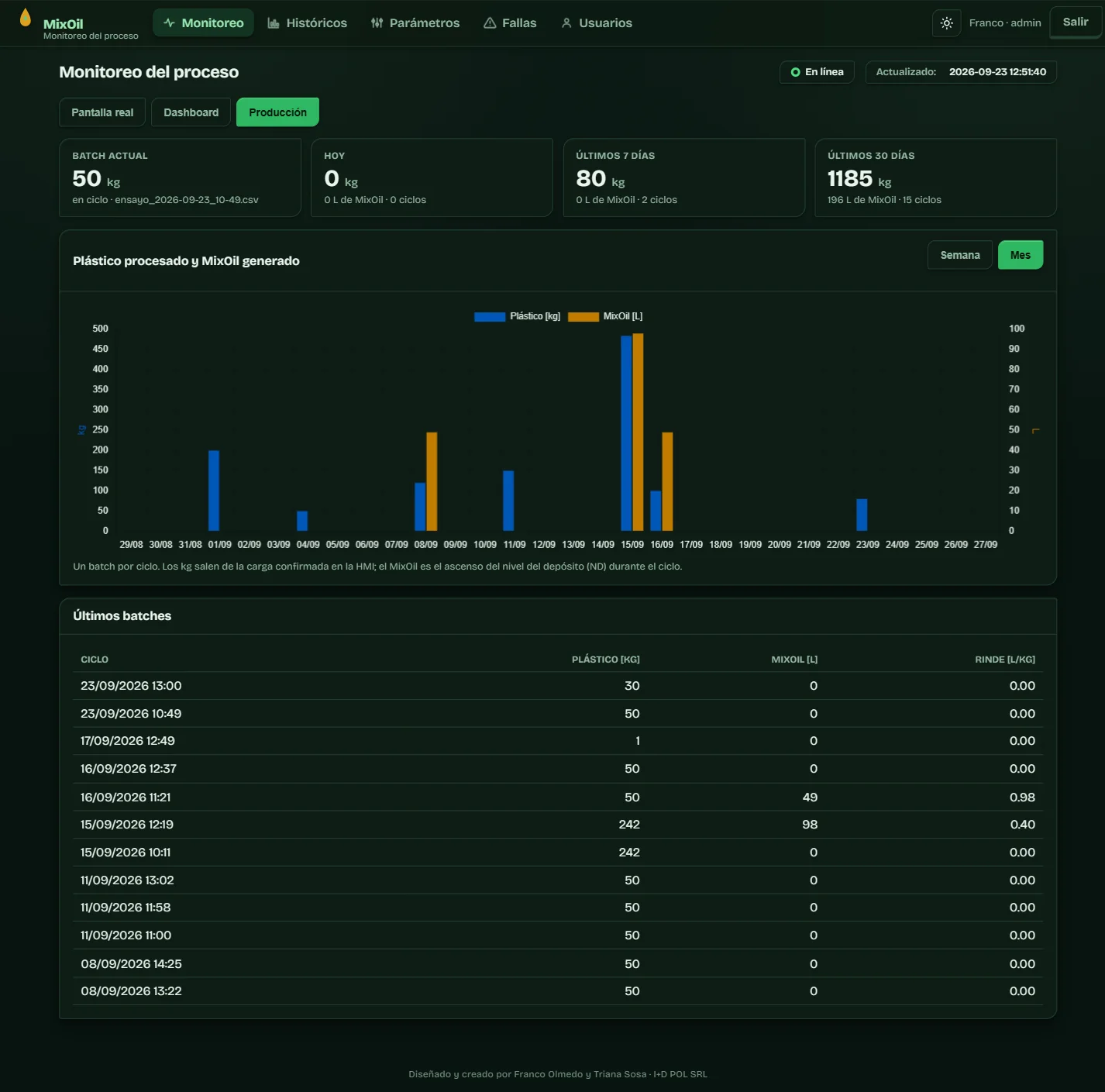Screen dimensions: 1105x1092
Task: Click the row 08/09/2026 13:22
Action: pos(558,991)
